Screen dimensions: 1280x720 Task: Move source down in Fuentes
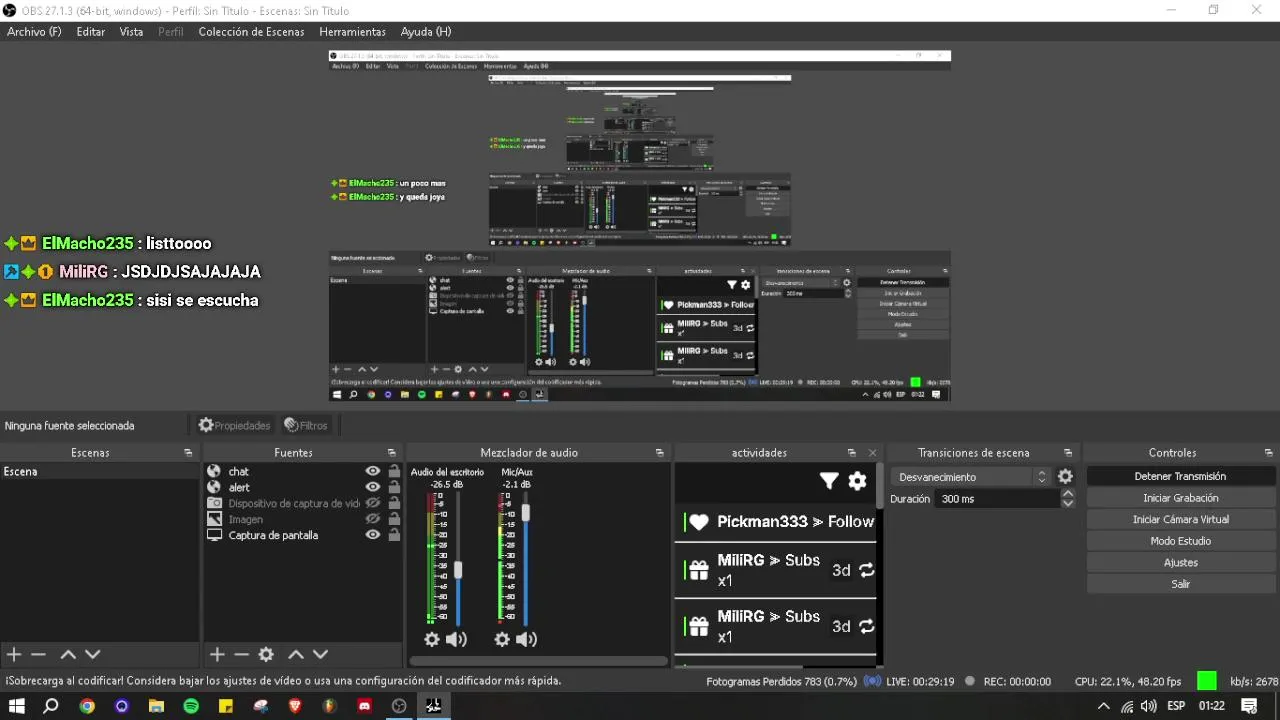[x=320, y=654]
